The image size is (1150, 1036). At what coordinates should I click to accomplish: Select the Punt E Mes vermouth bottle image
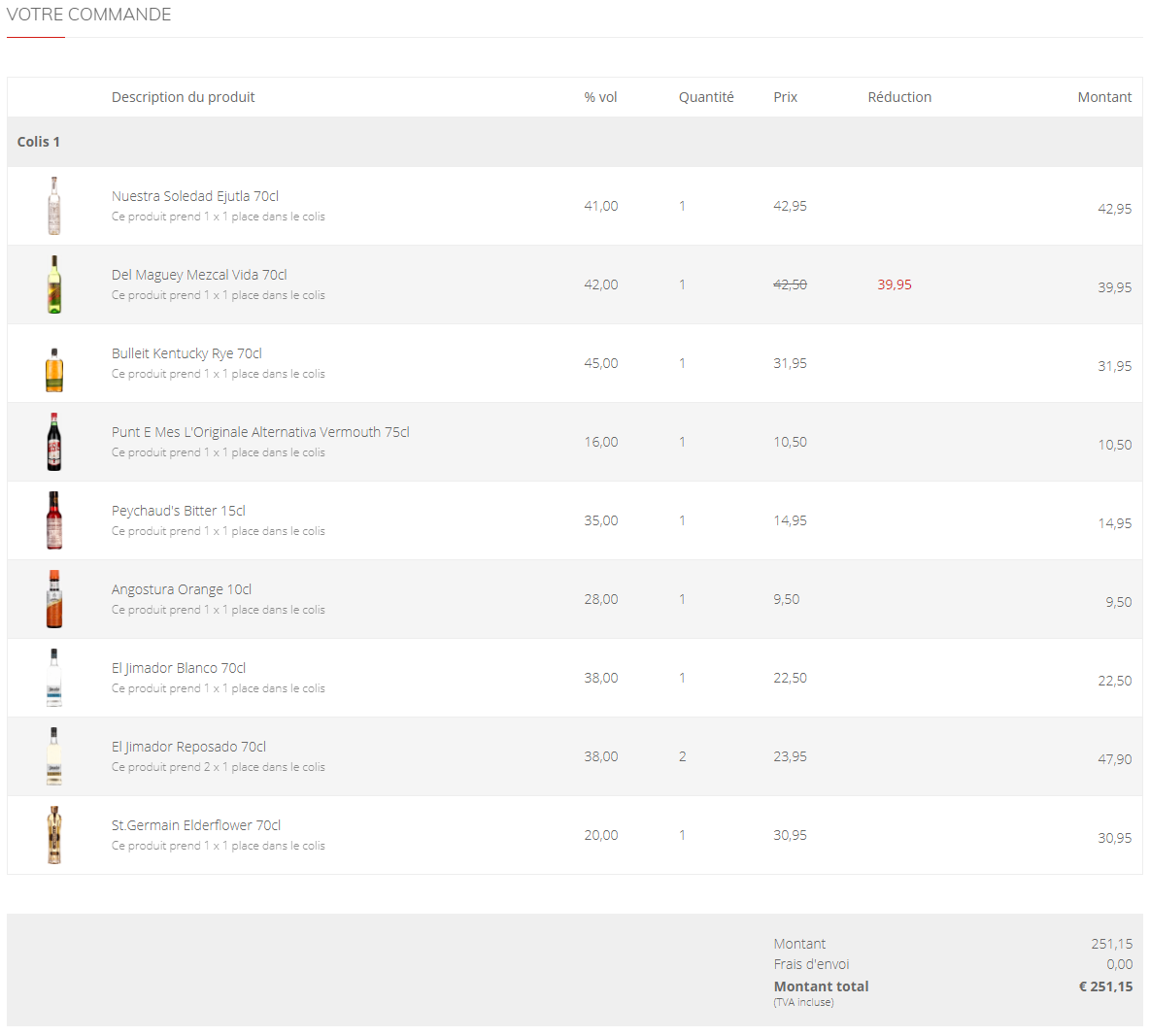point(54,442)
